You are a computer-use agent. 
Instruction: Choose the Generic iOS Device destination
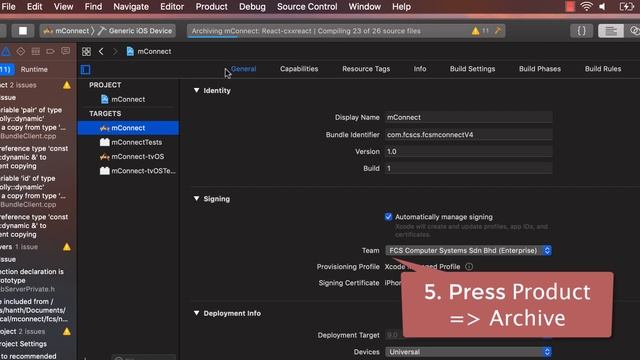(x=136, y=31)
